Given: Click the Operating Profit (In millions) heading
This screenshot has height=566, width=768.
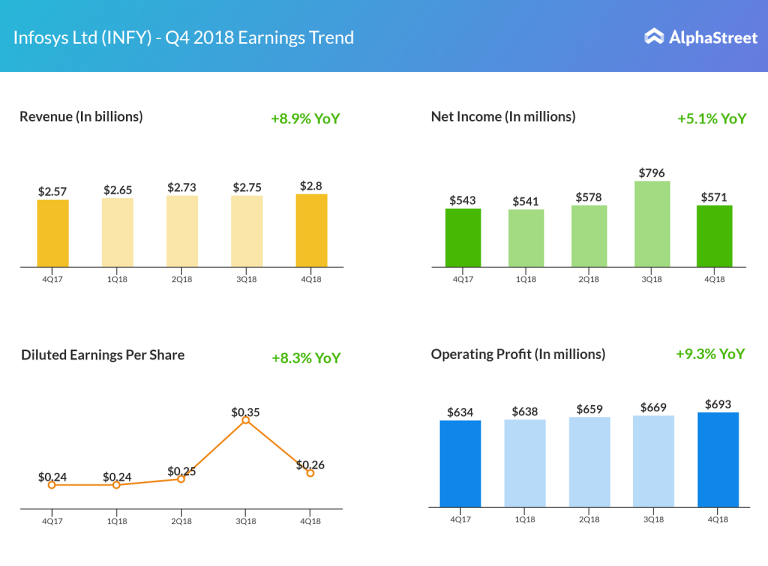Looking at the screenshot, I should [x=518, y=354].
